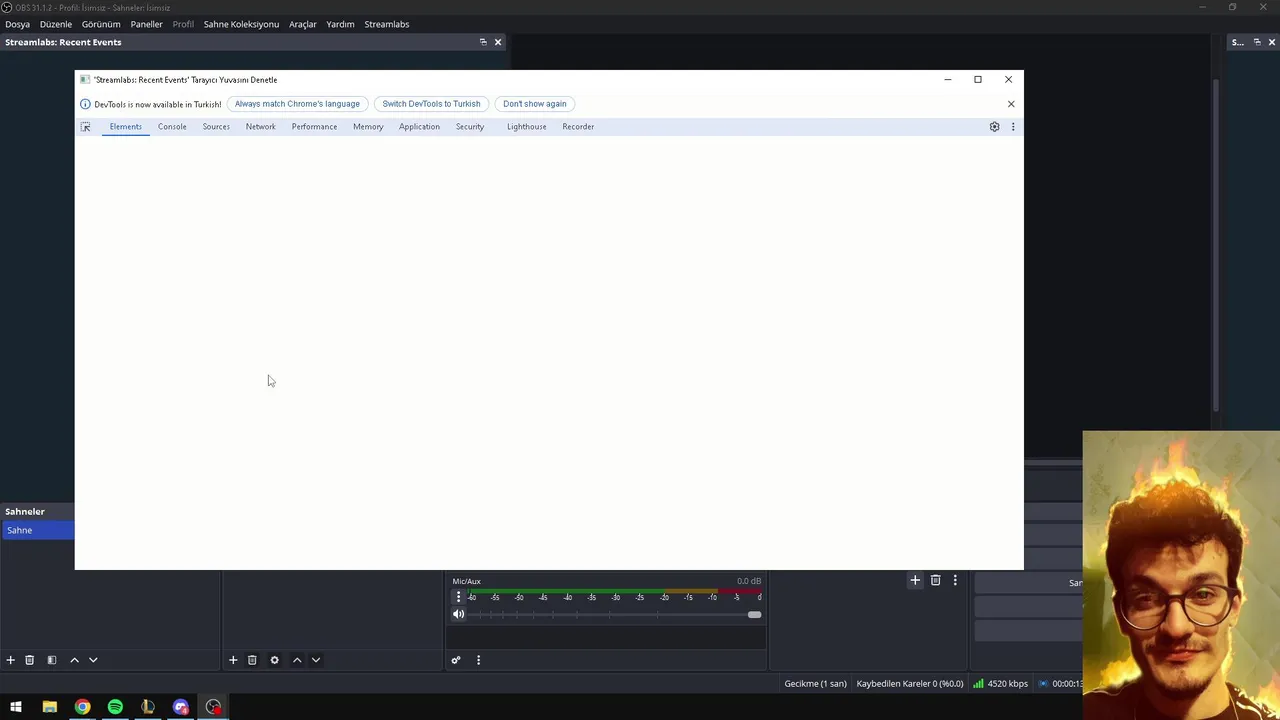Open the Araçlar menu
Image resolution: width=1280 pixels, height=720 pixels.
coord(303,24)
